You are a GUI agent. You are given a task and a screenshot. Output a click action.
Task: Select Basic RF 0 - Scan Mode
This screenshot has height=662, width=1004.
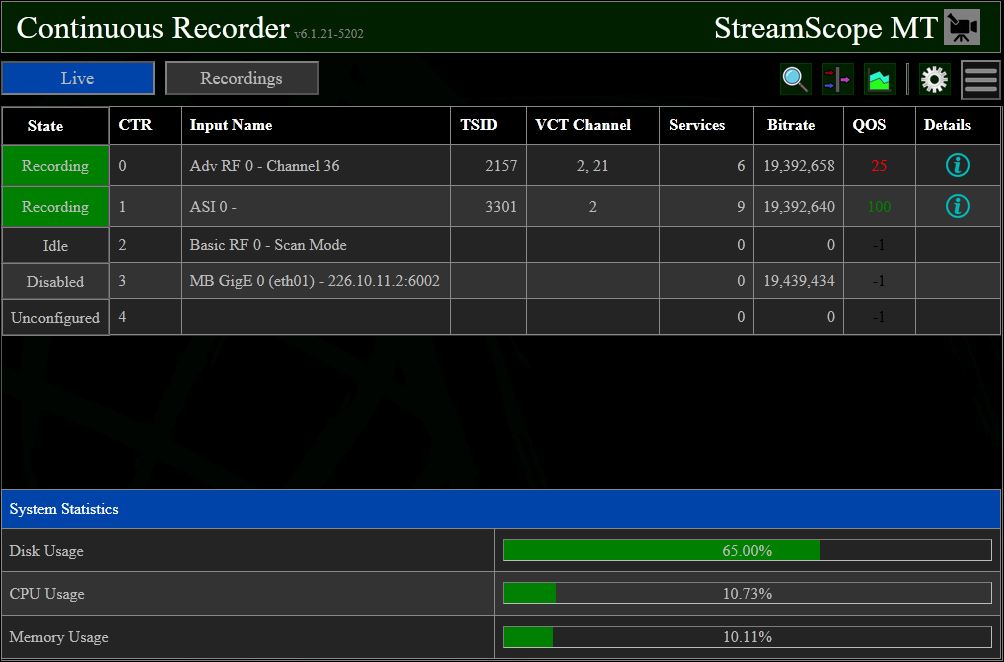(268, 245)
